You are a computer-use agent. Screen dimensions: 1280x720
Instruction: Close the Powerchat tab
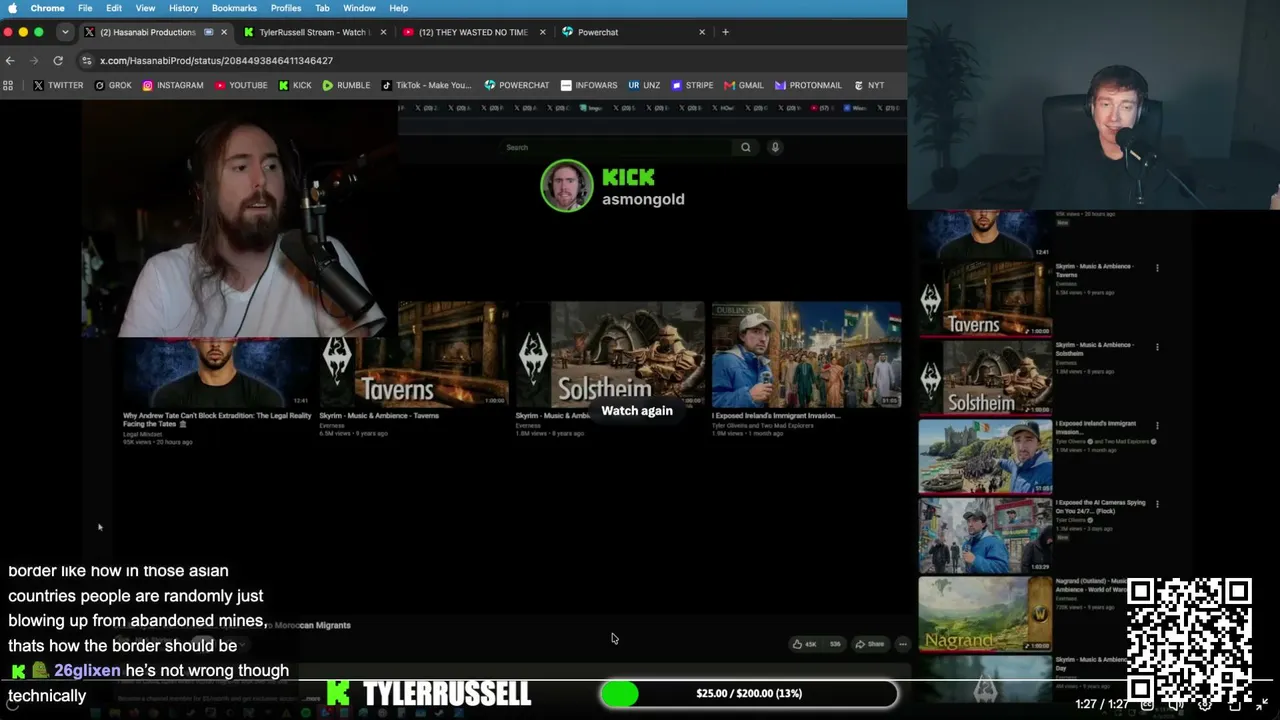[702, 32]
